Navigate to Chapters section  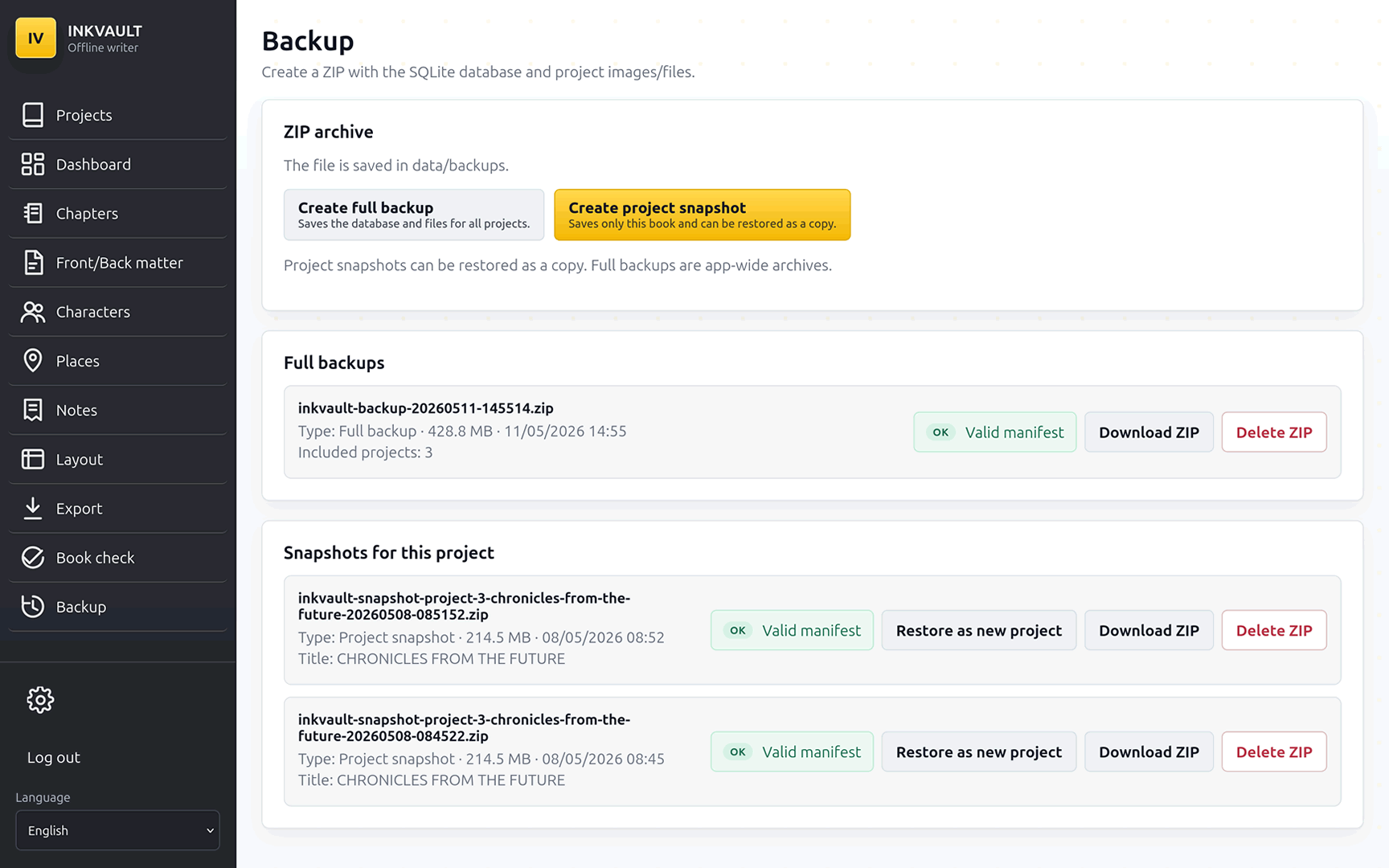(87, 213)
